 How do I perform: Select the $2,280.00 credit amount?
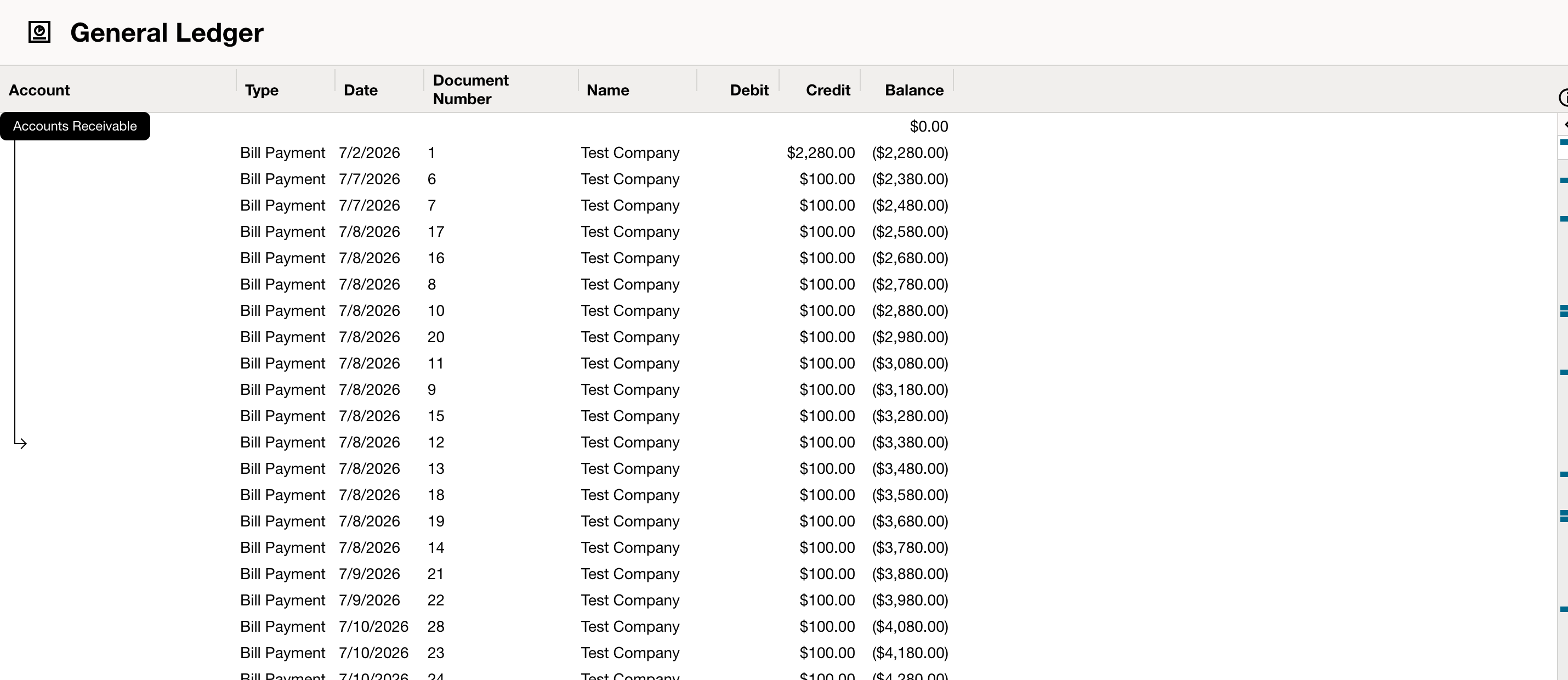[x=821, y=153]
